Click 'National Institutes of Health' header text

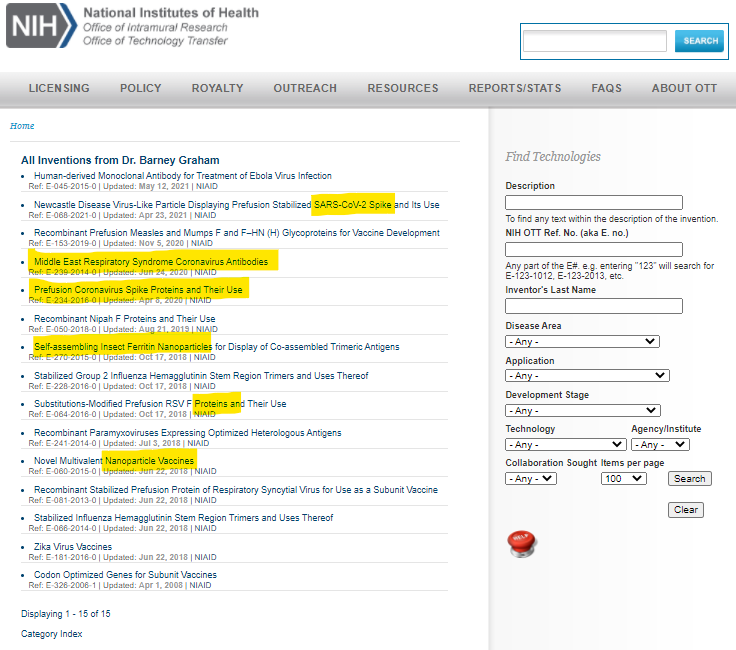(x=171, y=13)
